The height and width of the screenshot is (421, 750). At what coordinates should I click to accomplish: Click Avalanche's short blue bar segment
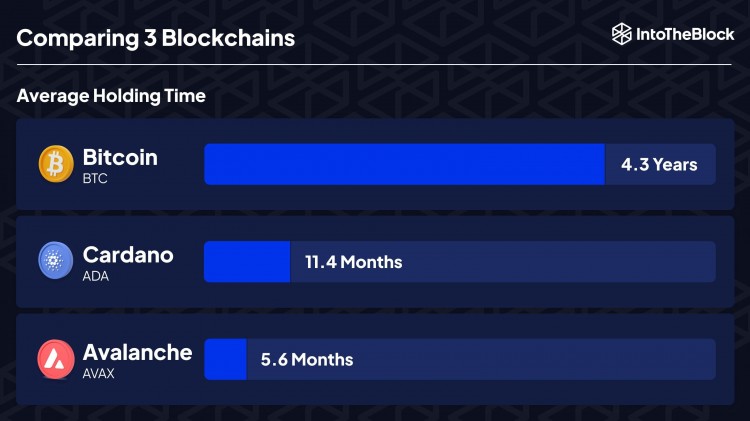pyautogui.click(x=225, y=359)
